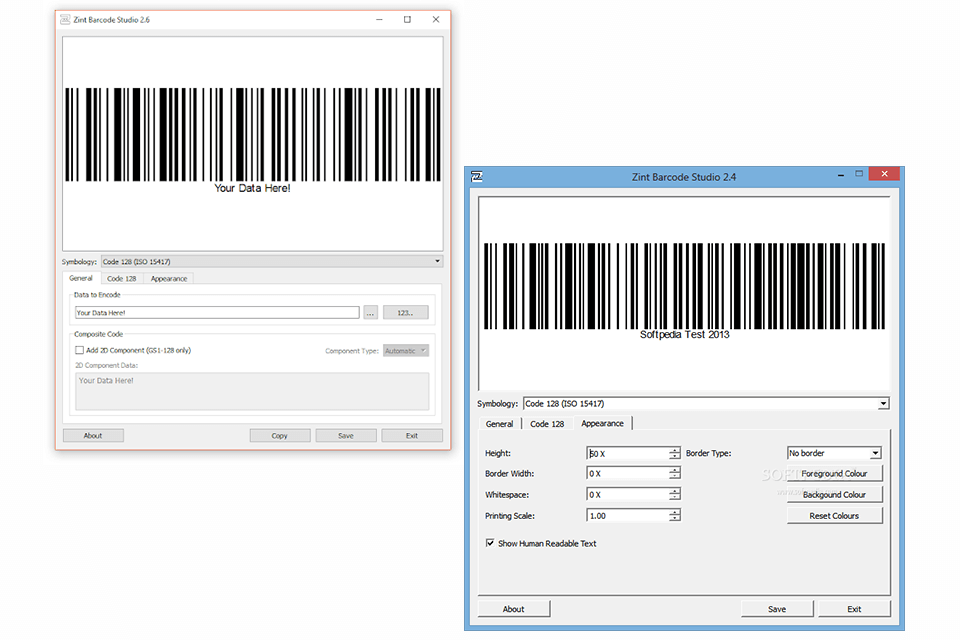This screenshot has width=960, height=640.
Task: Open the Symbology dropdown in Zint 2.6
Action: (x=272, y=262)
